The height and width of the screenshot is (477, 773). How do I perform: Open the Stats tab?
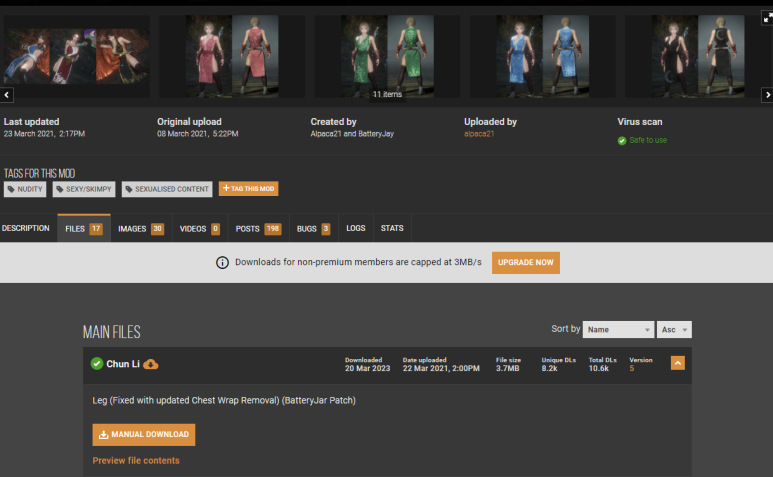(x=392, y=228)
